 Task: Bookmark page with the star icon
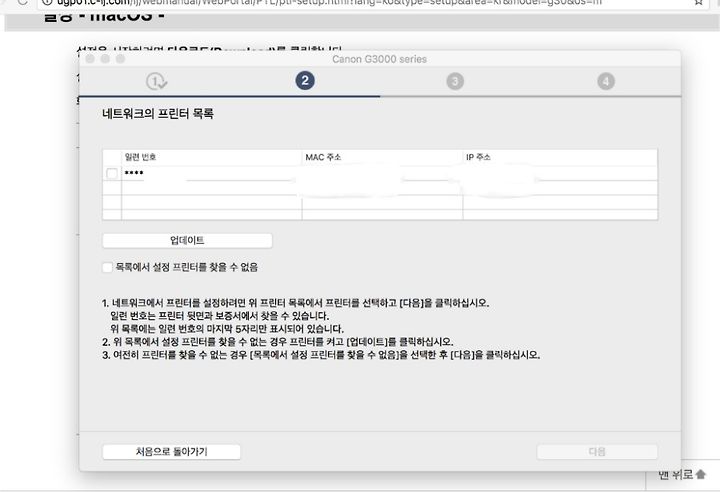(698, 2)
